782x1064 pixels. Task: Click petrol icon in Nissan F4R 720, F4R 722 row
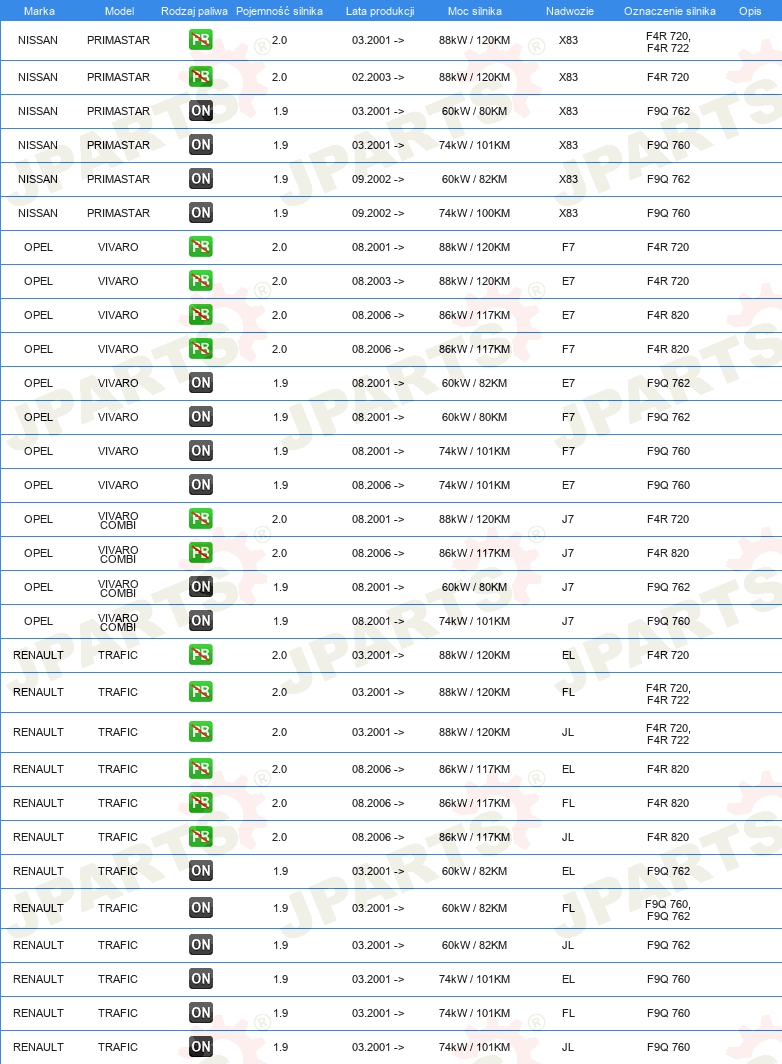point(200,40)
